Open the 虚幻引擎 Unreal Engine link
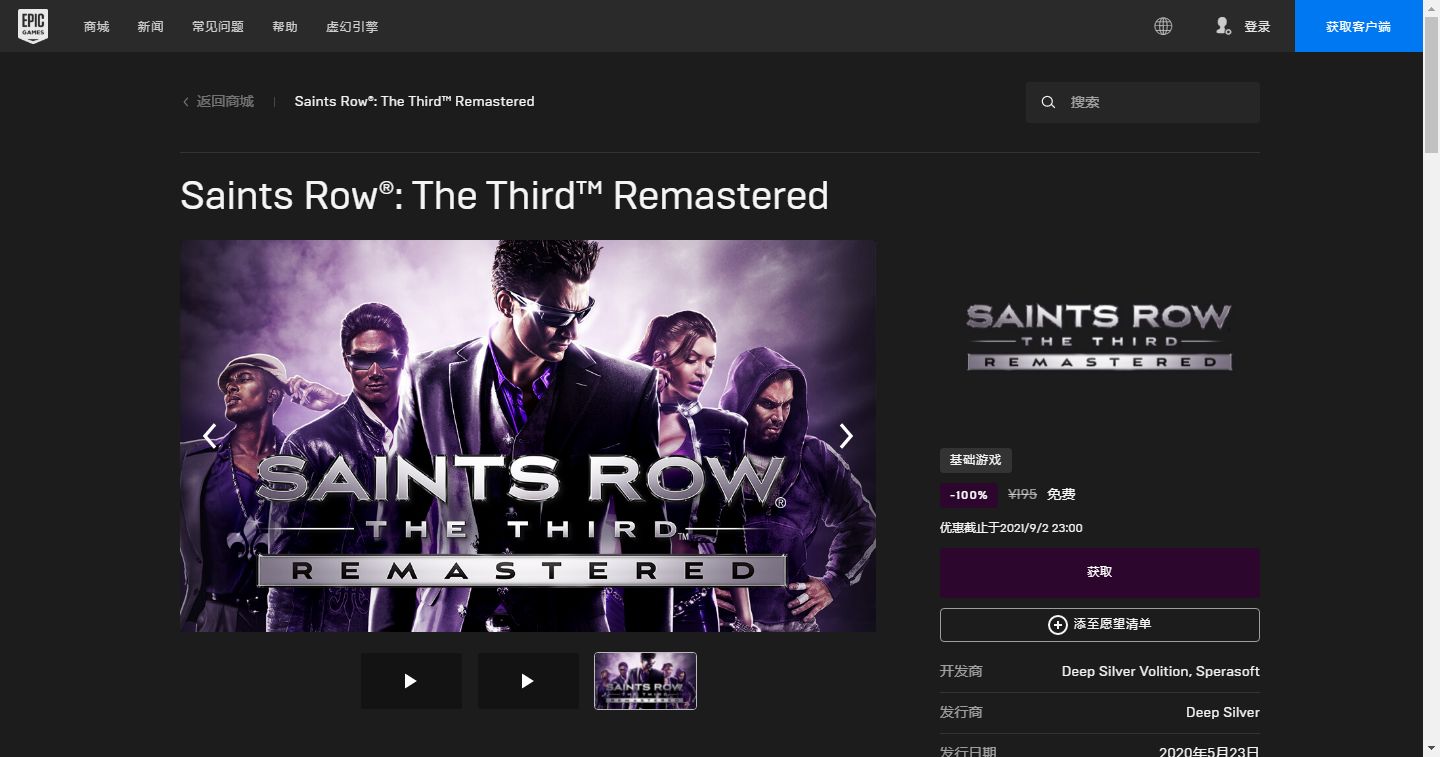 tap(352, 27)
